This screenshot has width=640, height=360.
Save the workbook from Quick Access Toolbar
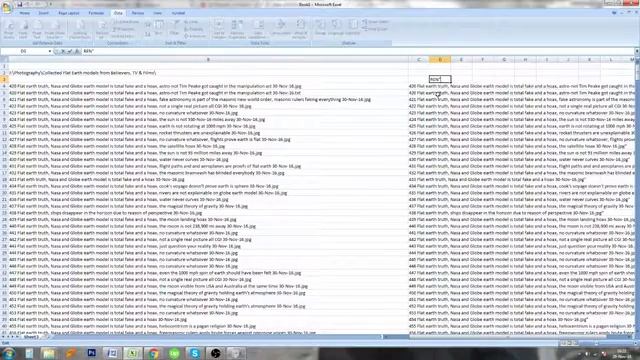point(19,4)
